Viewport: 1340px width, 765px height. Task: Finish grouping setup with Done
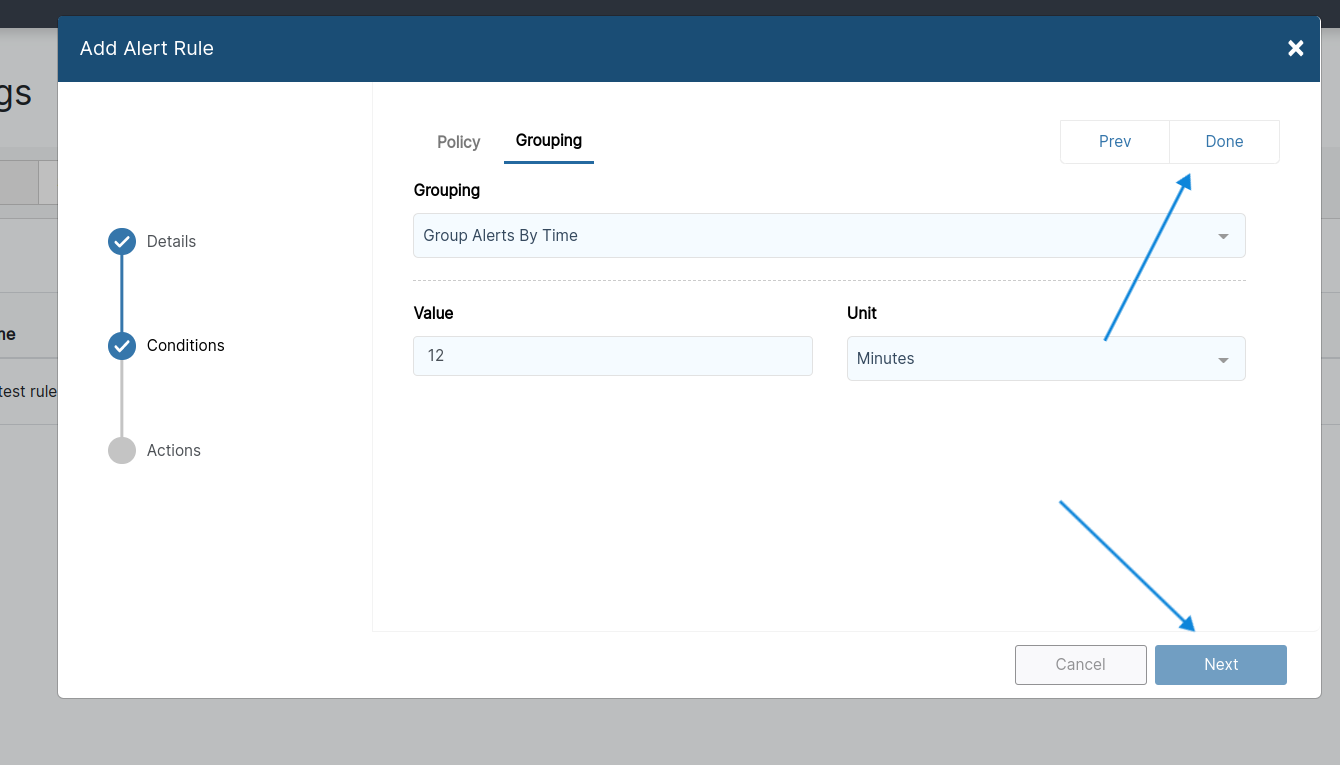point(1223,141)
